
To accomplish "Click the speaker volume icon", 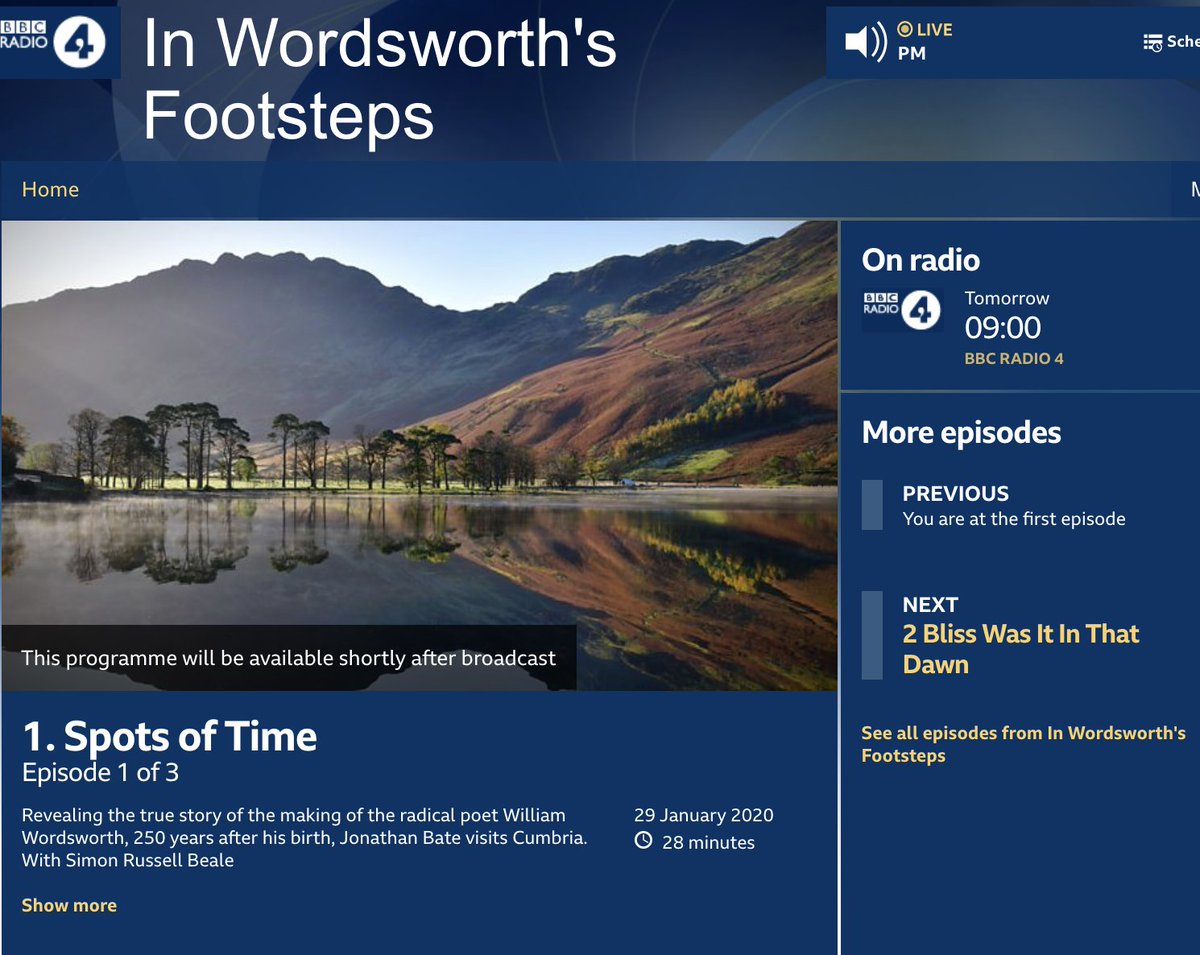I will (x=865, y=42).
